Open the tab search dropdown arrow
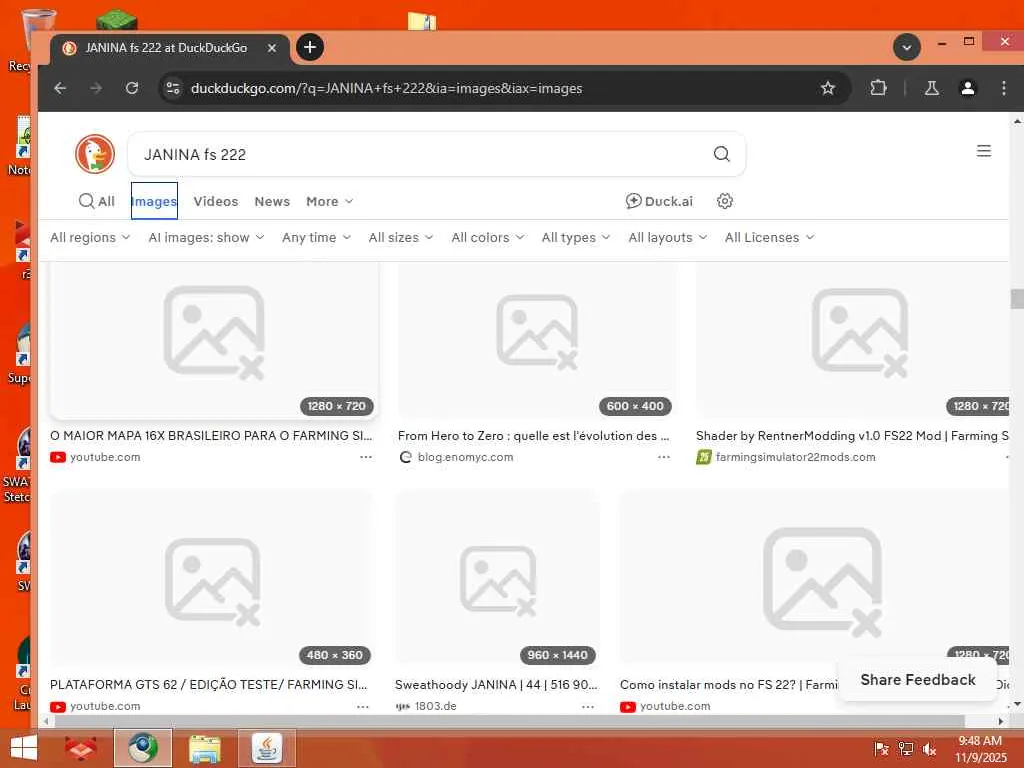Screen dimensions: 1024x768 tap(906, 47)
